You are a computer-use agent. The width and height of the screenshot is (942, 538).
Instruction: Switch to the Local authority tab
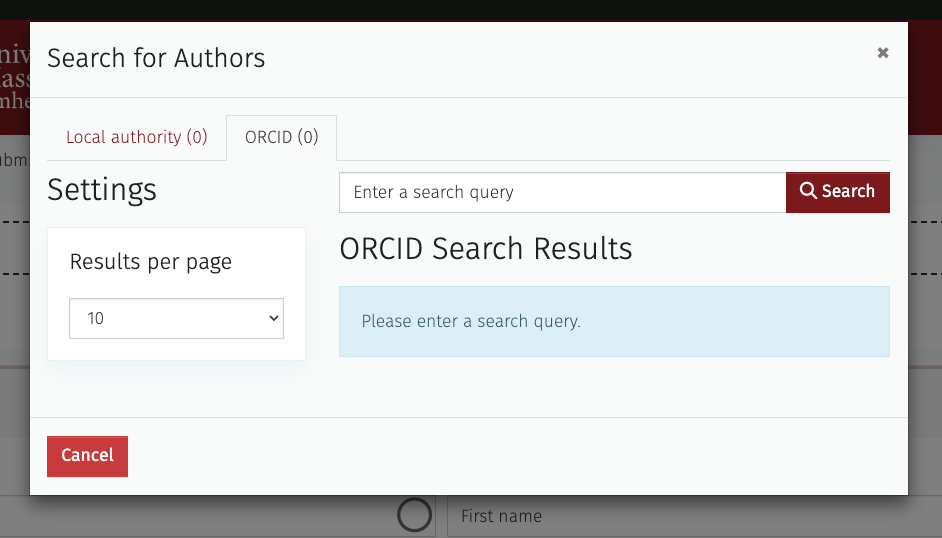pyautogui.click(x=136, y=138)
